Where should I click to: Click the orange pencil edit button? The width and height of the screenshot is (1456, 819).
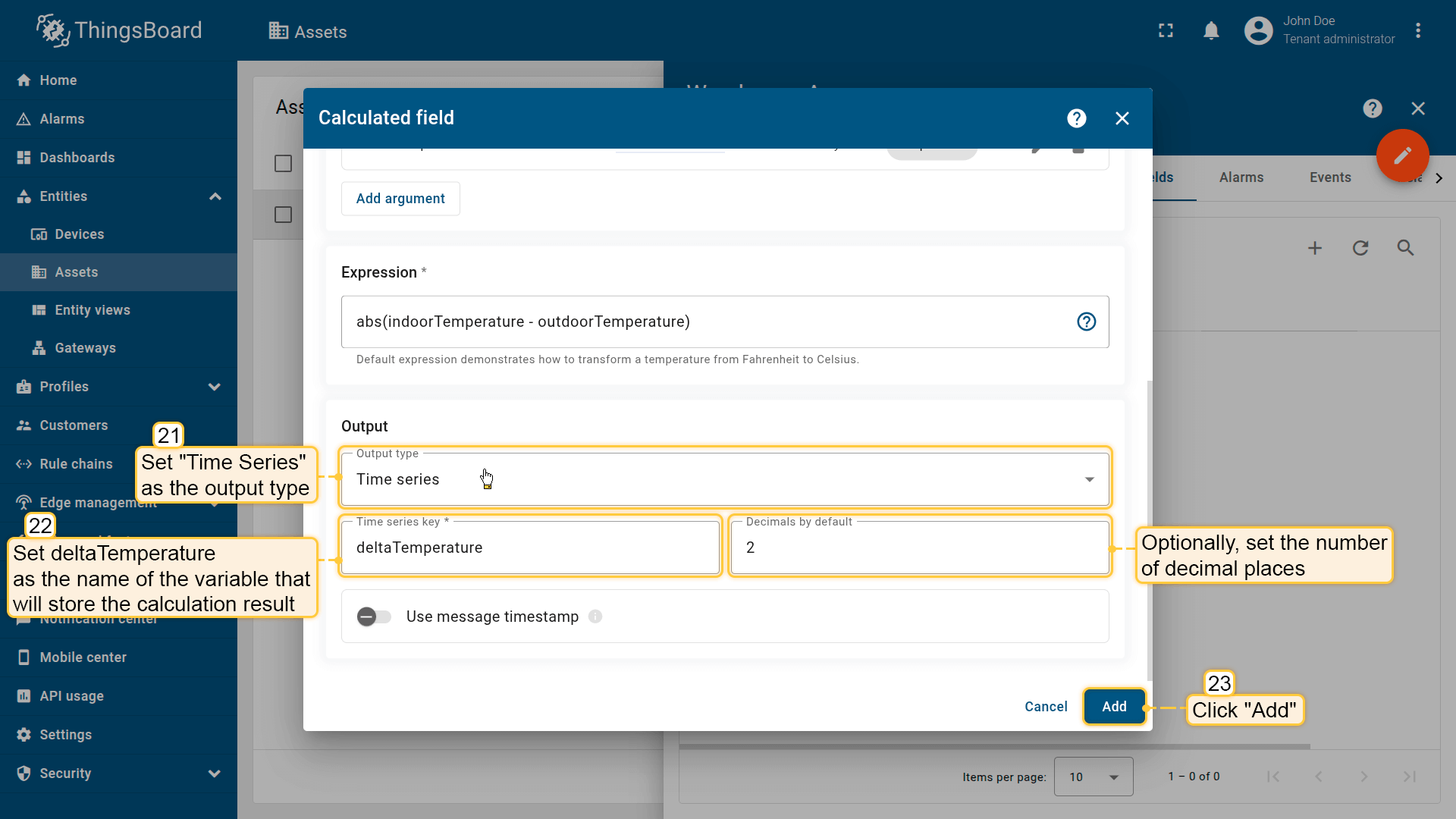tap(1402, 155)
